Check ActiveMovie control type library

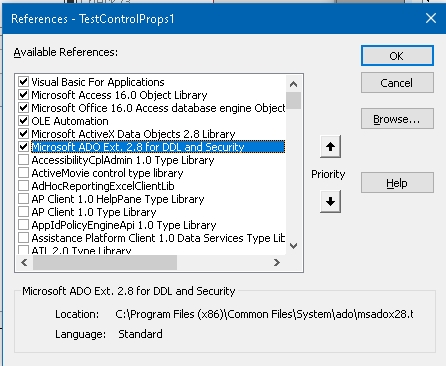point(23,173)
